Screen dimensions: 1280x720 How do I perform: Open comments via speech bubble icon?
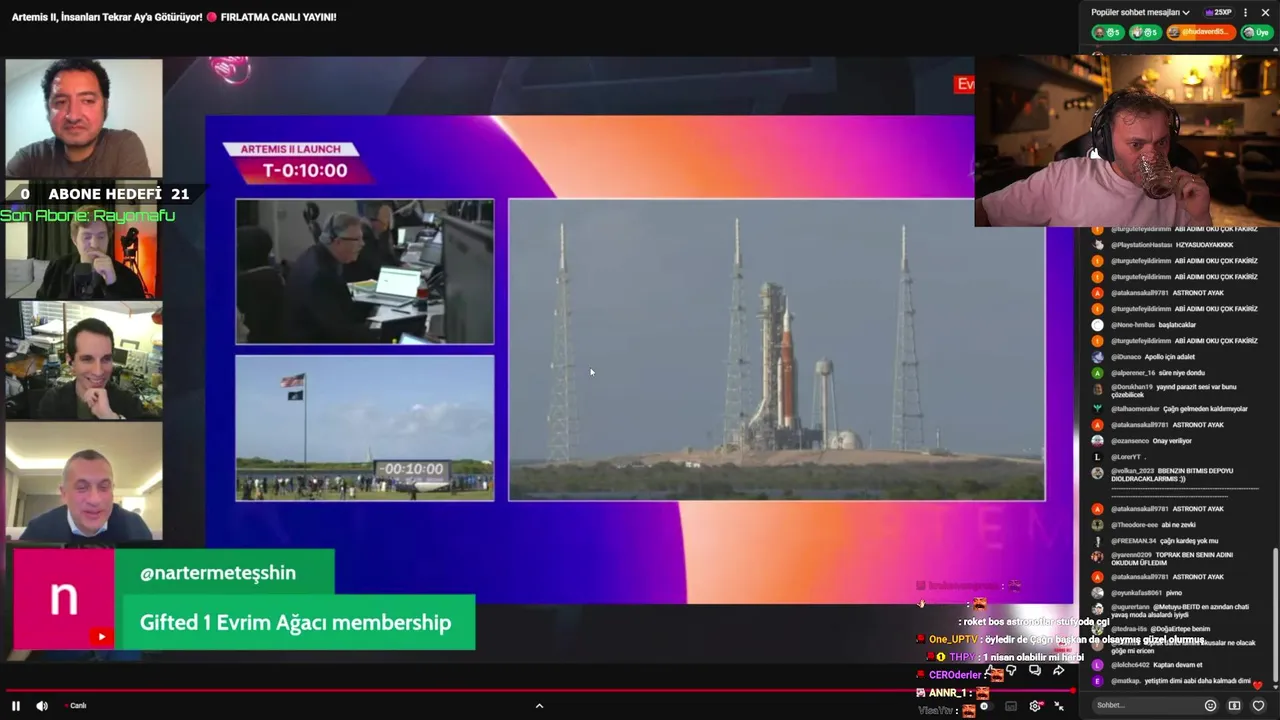(x=1035, y=671)
